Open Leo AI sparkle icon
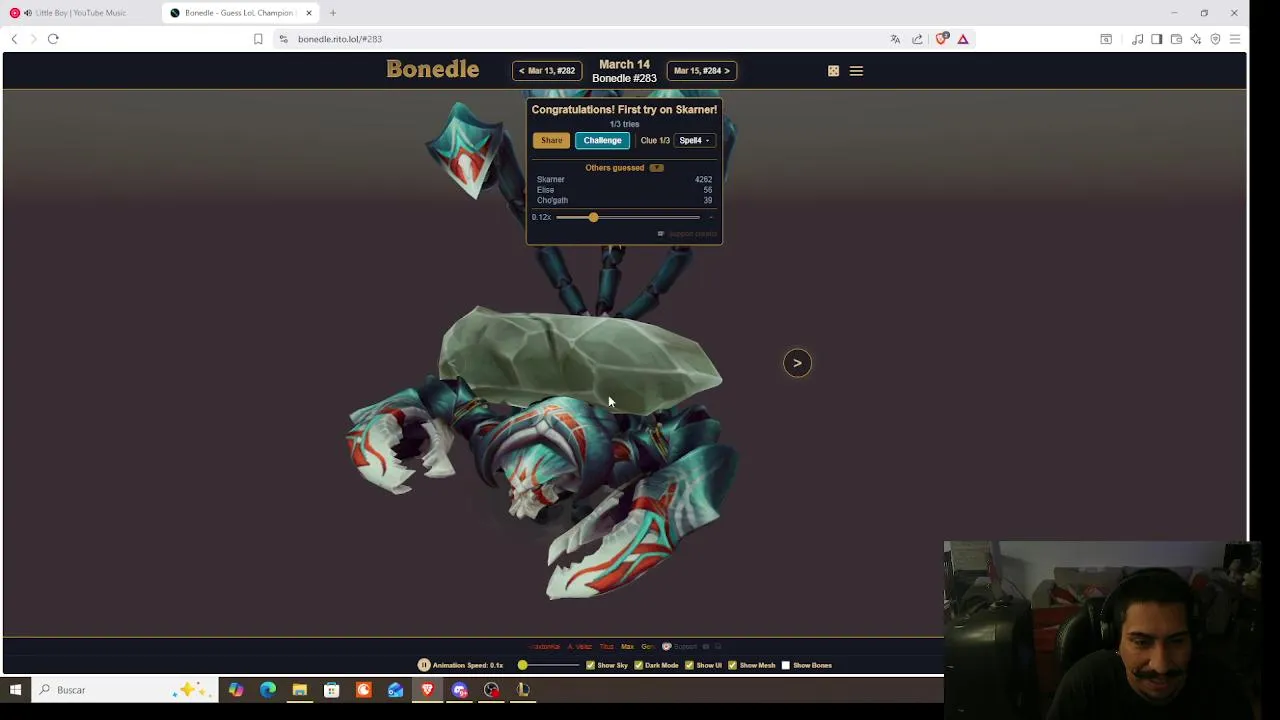This screenshot has height=720, width=1280. tap(1196, 39)
